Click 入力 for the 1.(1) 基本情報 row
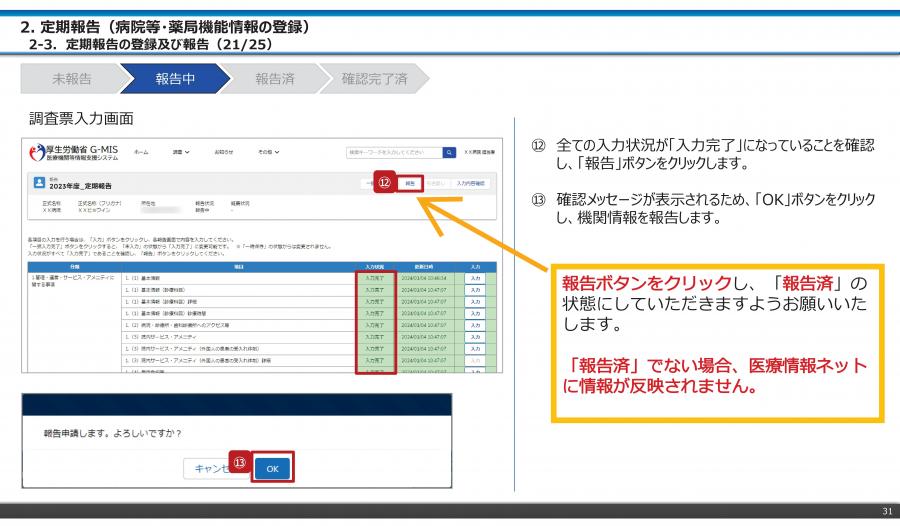 pyautogui.click(x=475, y=278)
